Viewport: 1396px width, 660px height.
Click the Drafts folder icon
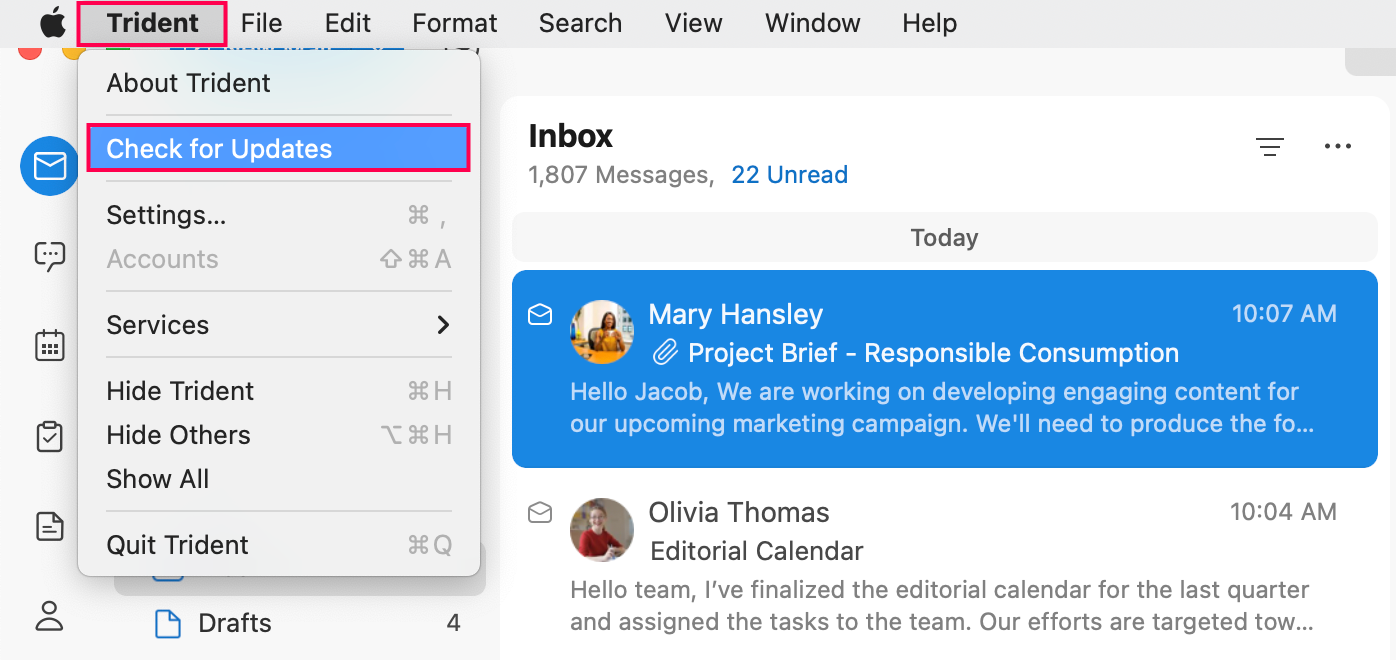pos(168,623)
